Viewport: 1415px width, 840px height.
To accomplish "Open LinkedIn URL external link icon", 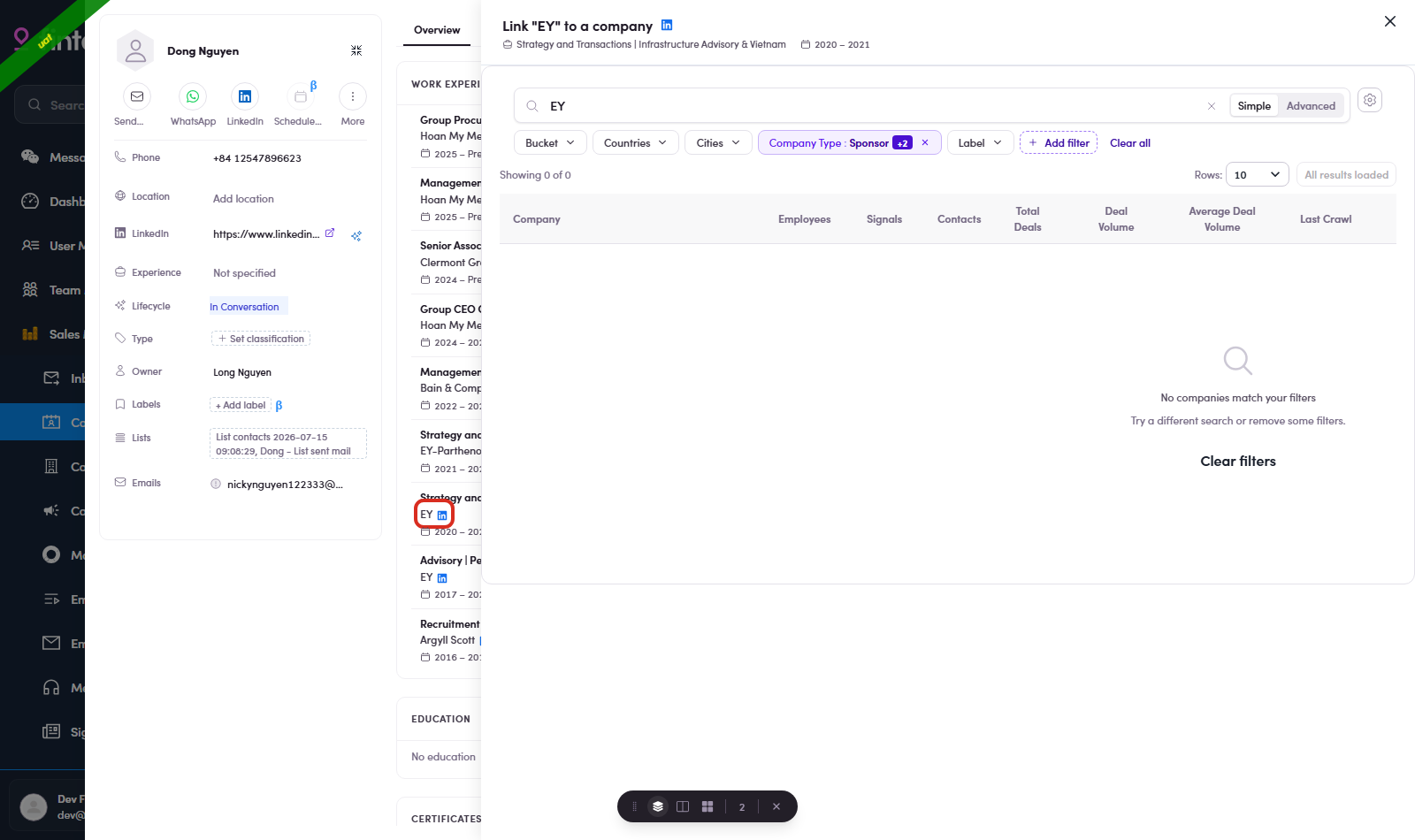I will pyautogui.click(x=330, y=233).
